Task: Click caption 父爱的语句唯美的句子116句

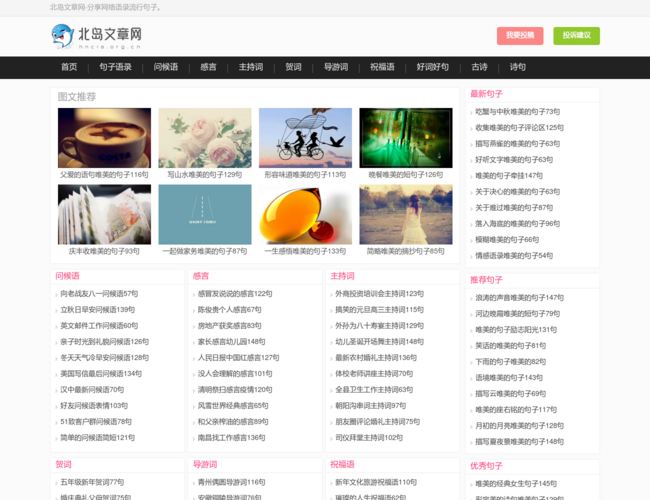Action: click(x=104, y=175)
